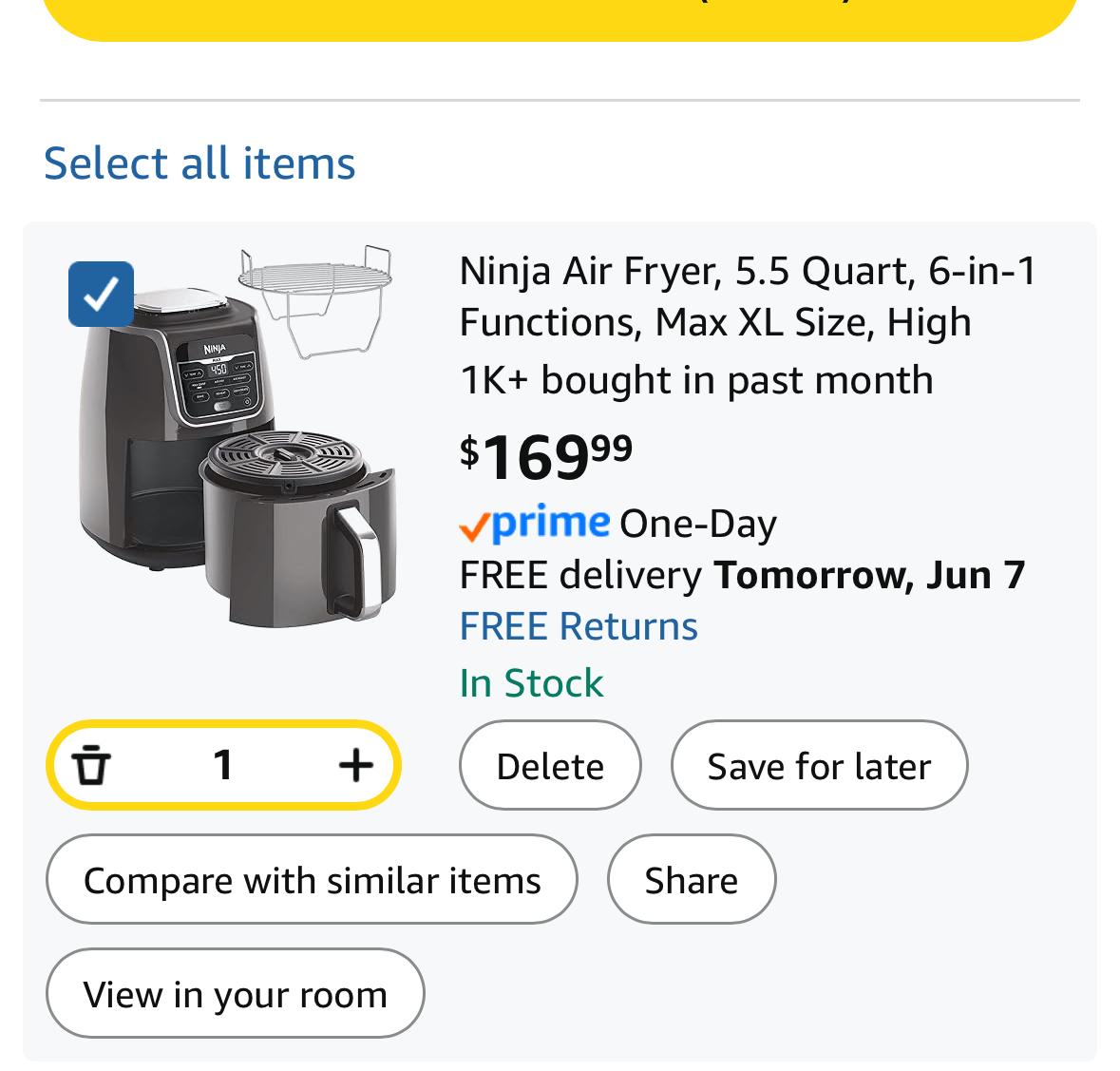Click the quantity number 1 field
This screenshot has width=1120, height=1071.
tap(223, 765)
